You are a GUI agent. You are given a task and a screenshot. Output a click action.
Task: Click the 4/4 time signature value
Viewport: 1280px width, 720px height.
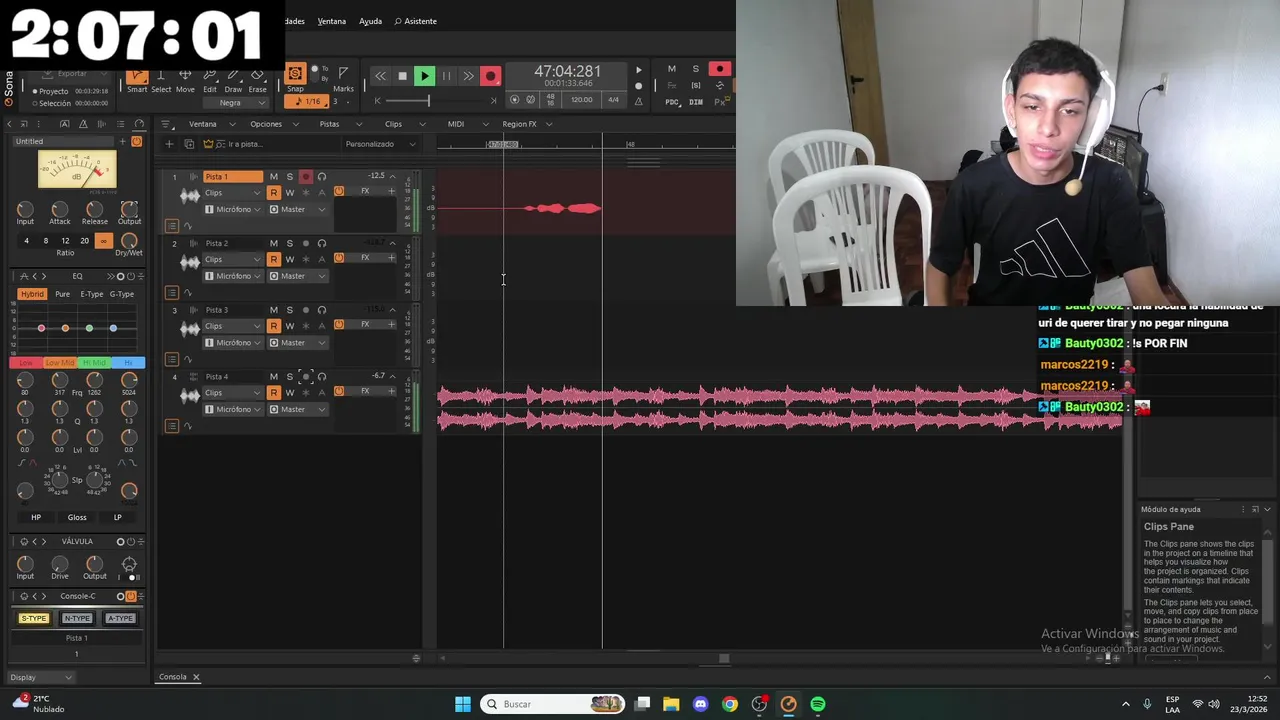point(613,100)
